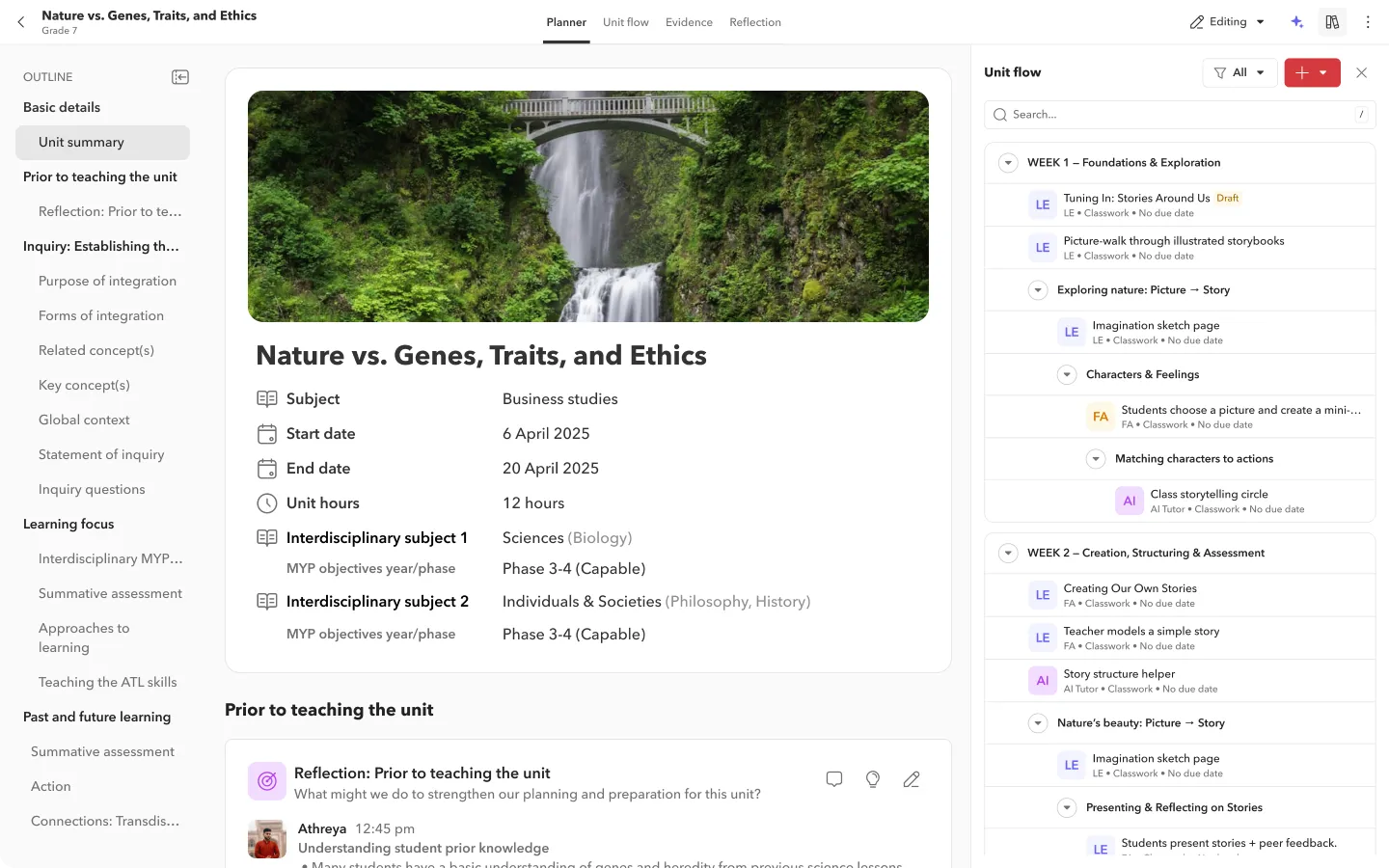Viewport: 1389px width, 868px height.
Task: Click the back arrow beside unit title
Action: click(21, 22)
